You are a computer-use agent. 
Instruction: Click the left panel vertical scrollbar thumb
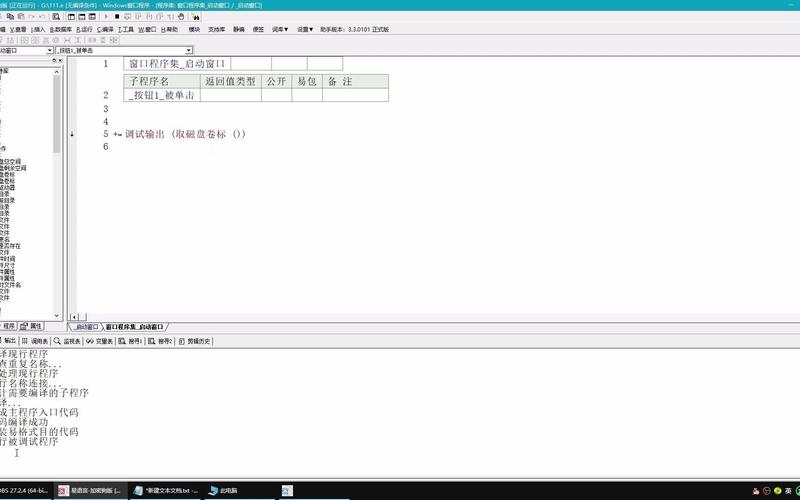pyautogui.click(x=57, y=114)
